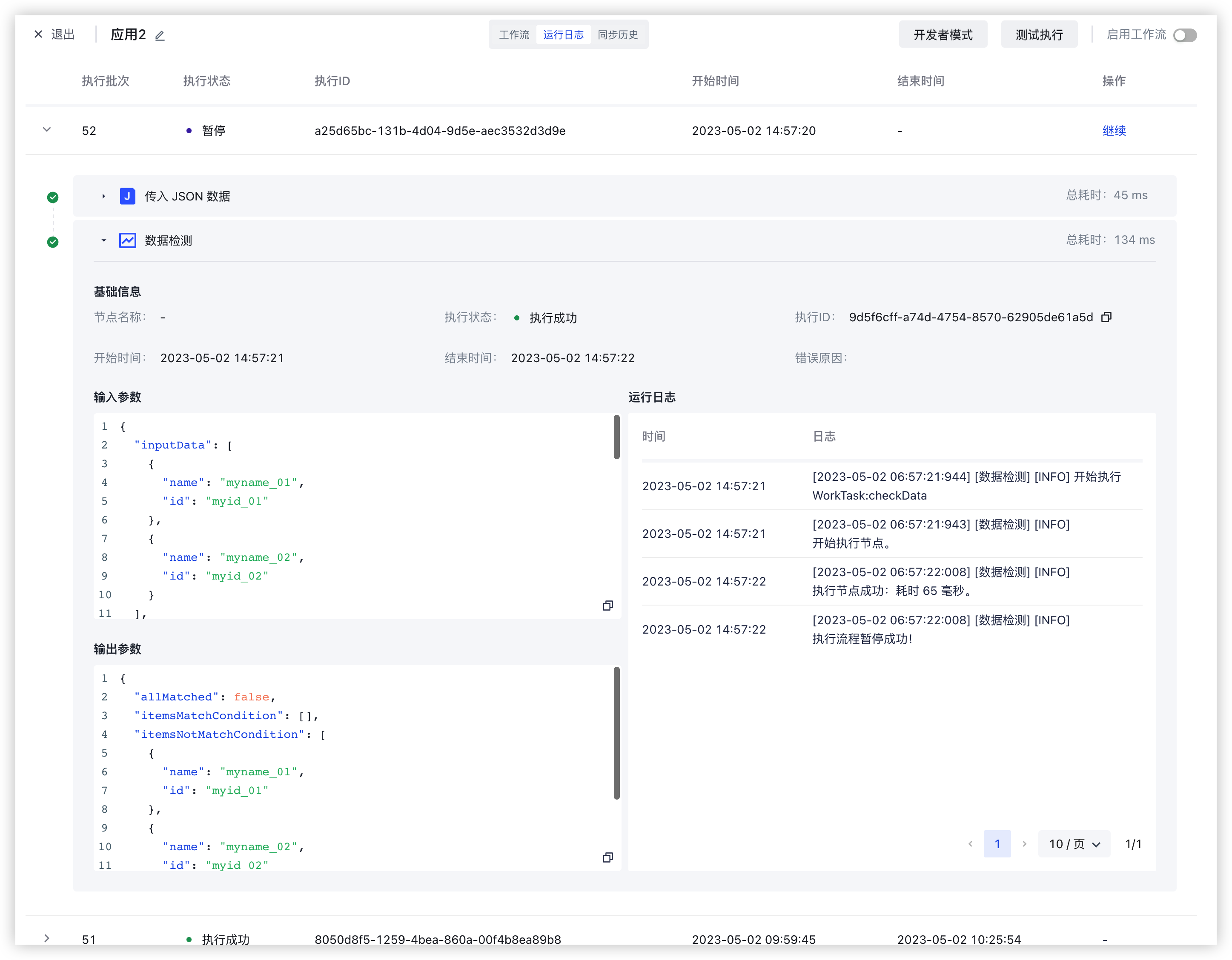Image resolution: width=1232 pixels, height=960 pixels.
Task: Copy the node execution ID
Action: click(1106, 317)
